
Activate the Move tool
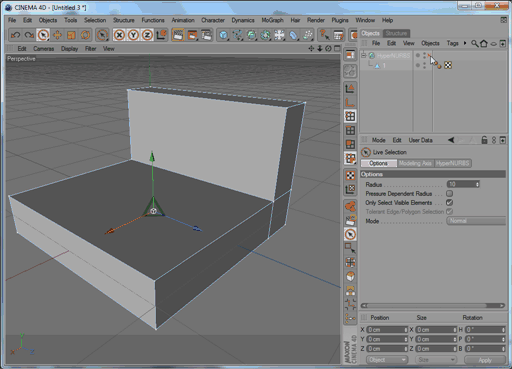(x=57, y=35)
